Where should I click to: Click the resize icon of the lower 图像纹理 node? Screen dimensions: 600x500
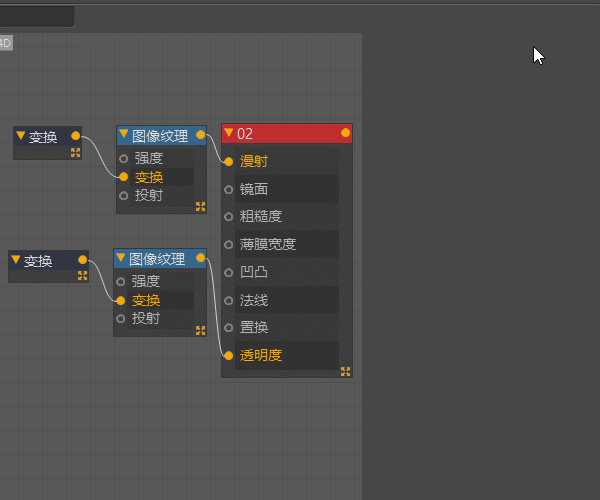(x=201, y=330)
